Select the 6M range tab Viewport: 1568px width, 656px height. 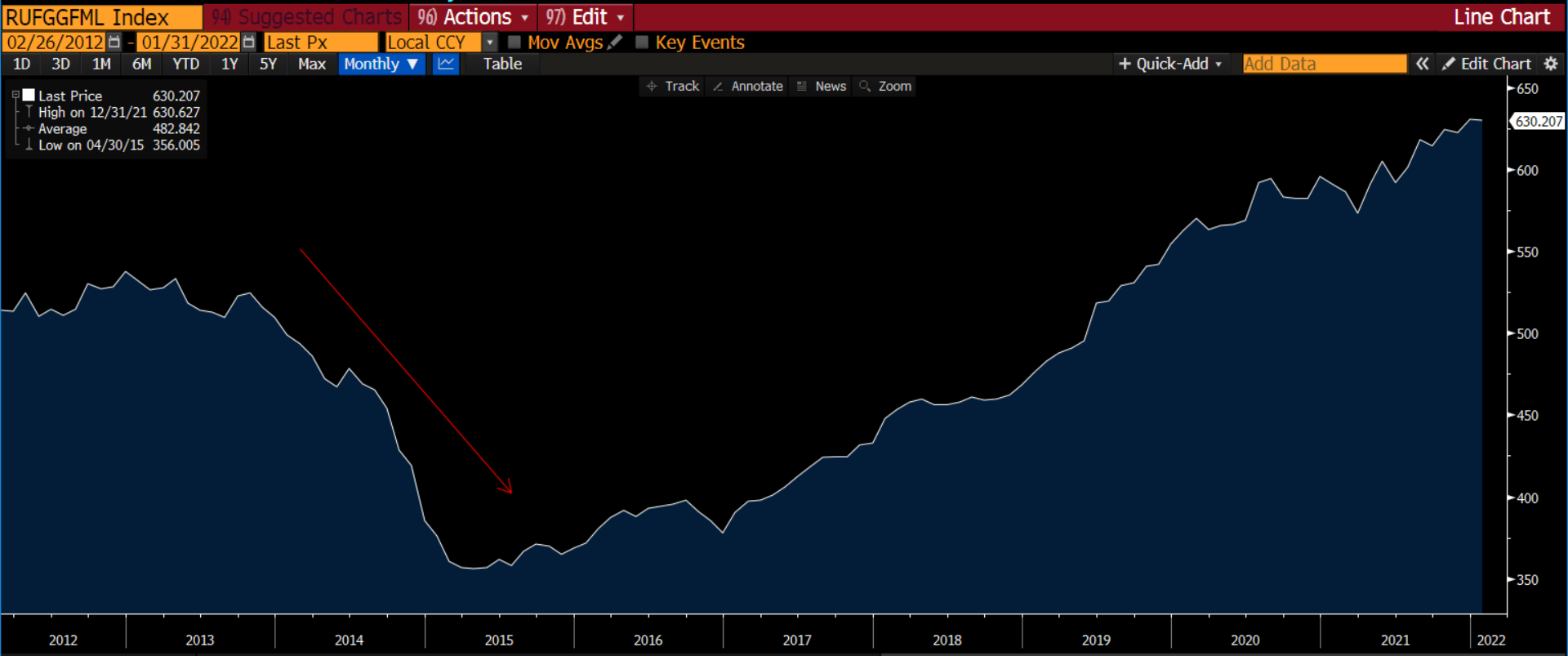tap(141, 64)
